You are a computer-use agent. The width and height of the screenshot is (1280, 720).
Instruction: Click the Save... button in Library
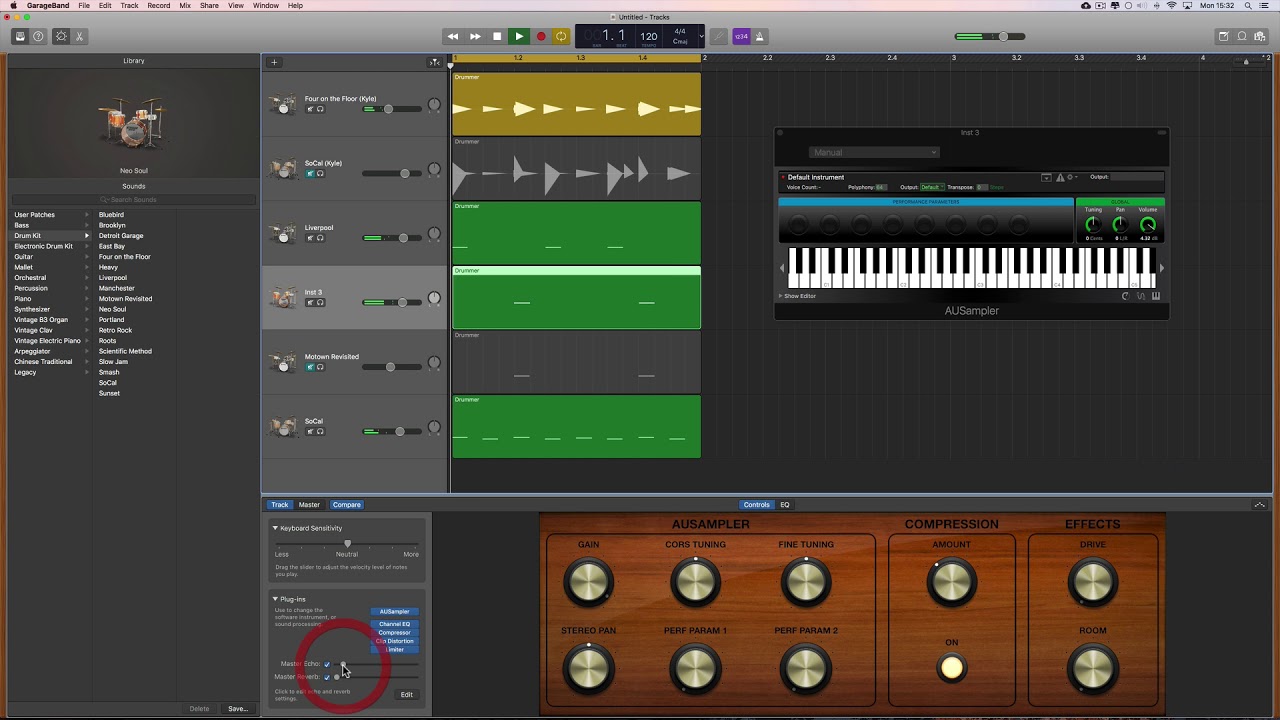click(237, 709)
